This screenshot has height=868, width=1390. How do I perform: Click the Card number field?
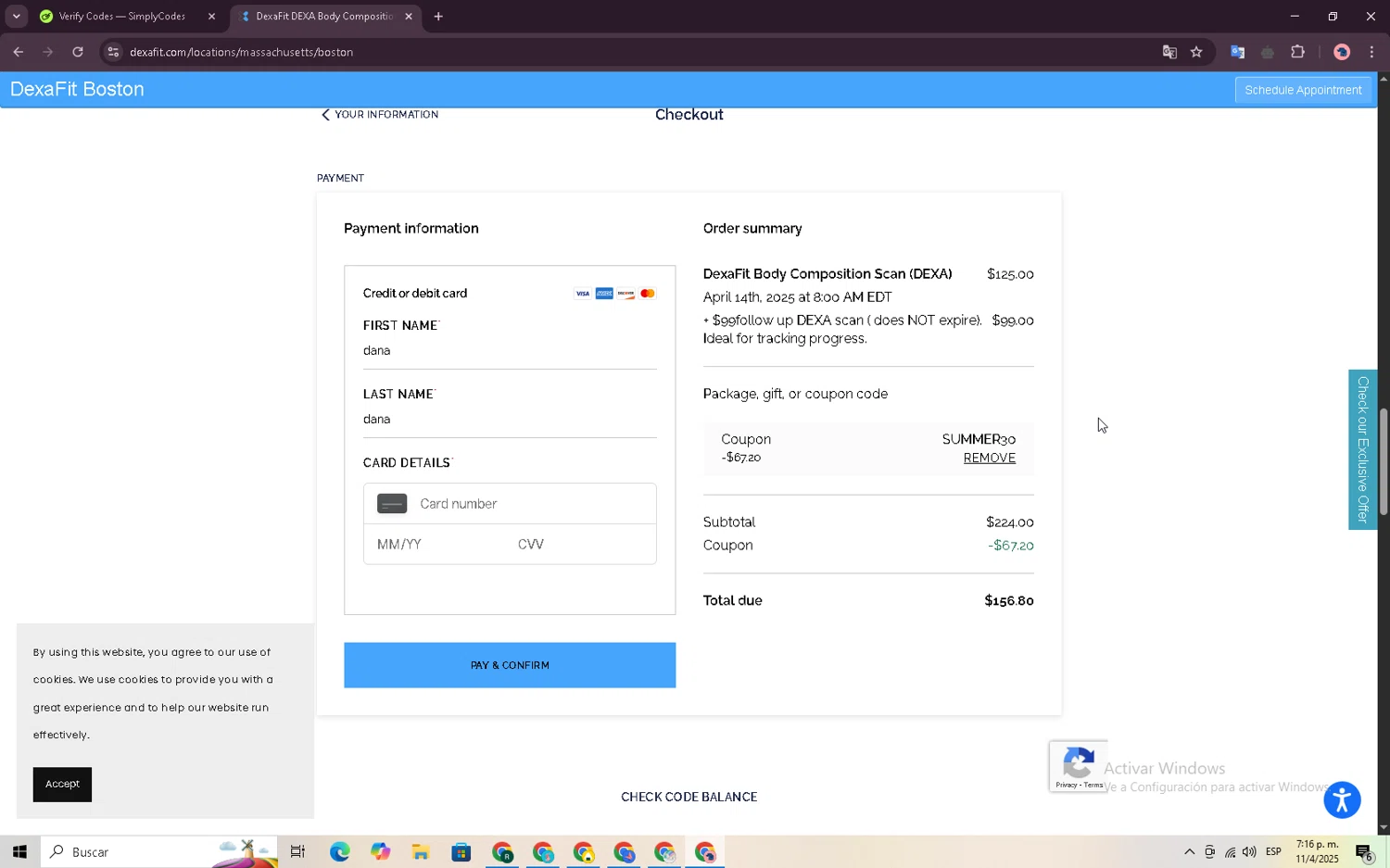[509, 504]
